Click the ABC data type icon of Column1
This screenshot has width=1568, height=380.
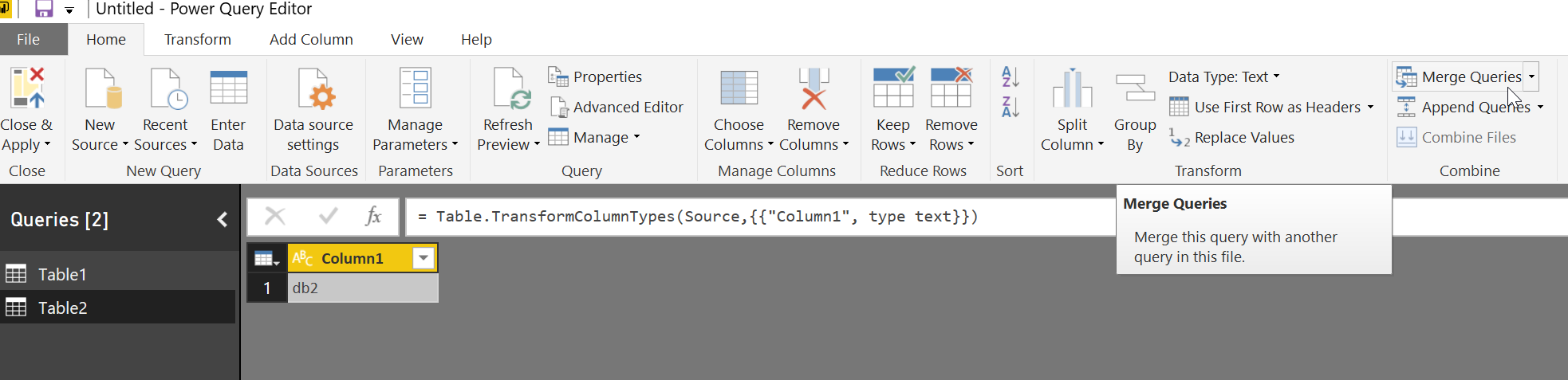click(x=302, y=258)
